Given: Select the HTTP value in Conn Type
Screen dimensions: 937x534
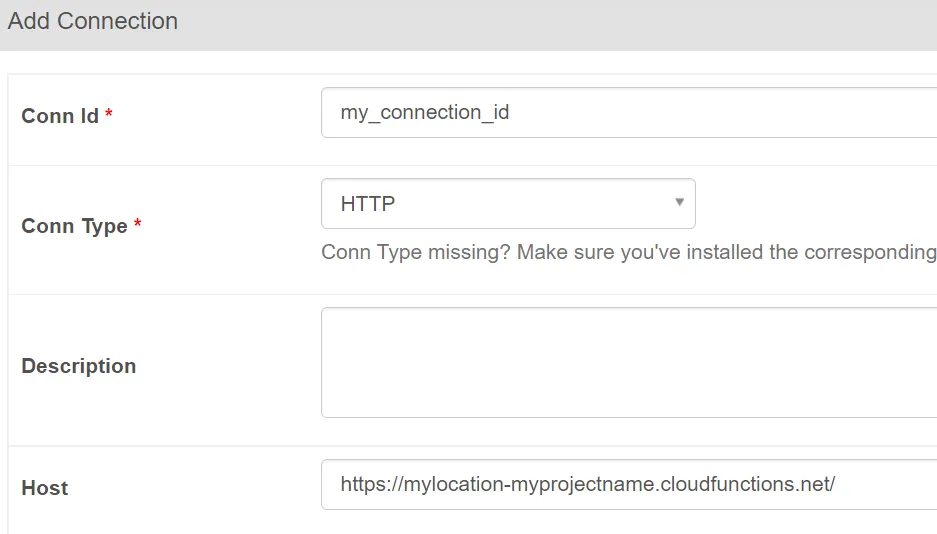Looking at the screenshot, I should tap(368, 204).
